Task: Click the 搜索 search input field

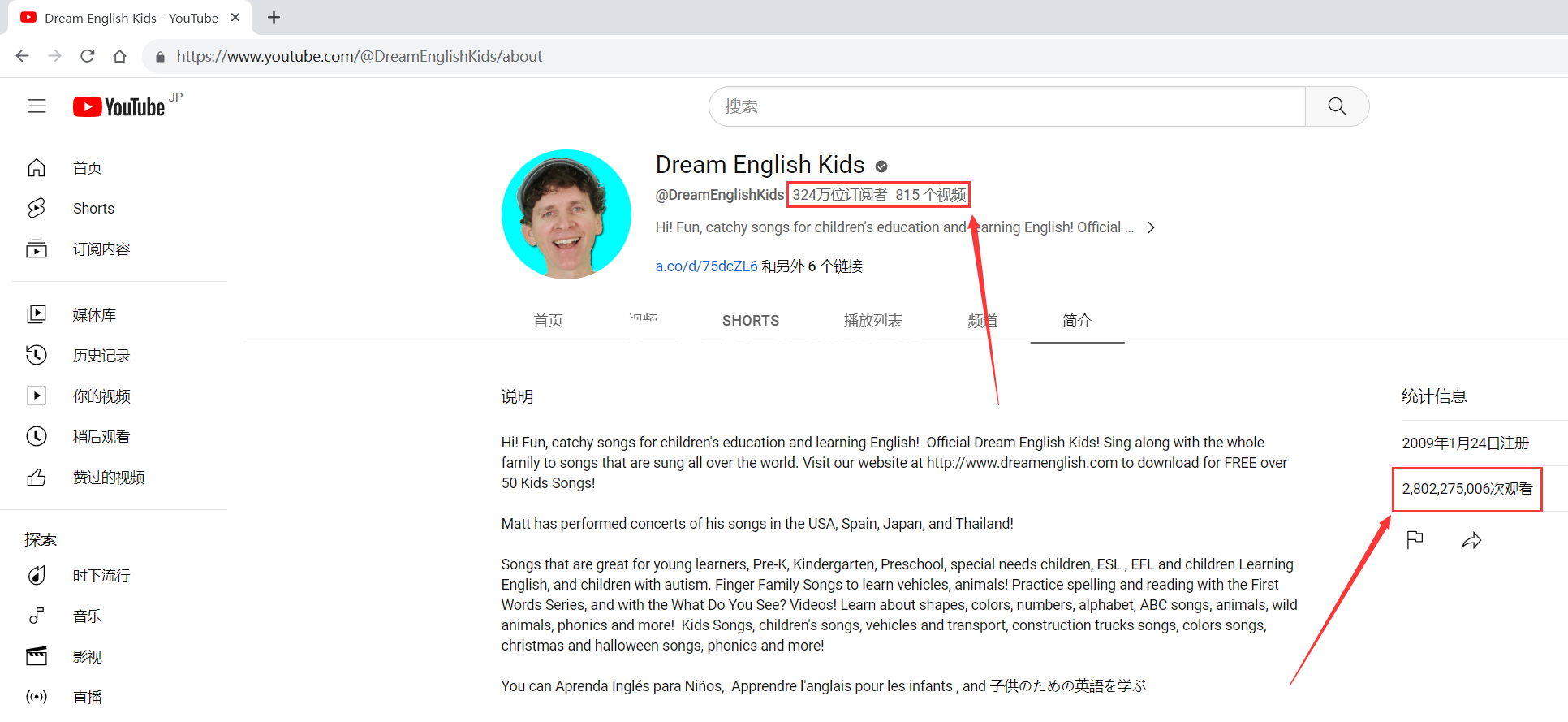Action: 1006,106
